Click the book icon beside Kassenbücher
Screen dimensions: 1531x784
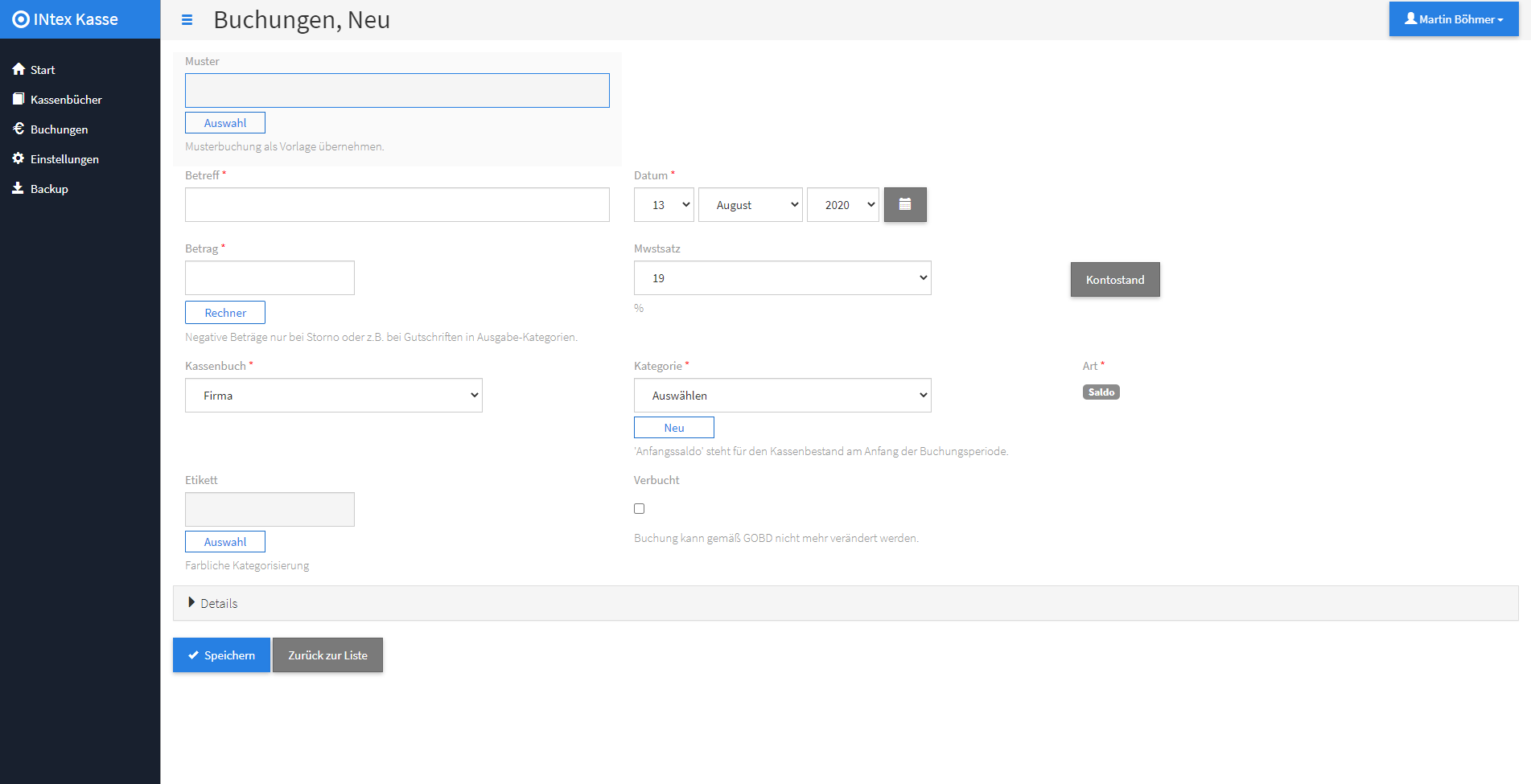(19, 99)
